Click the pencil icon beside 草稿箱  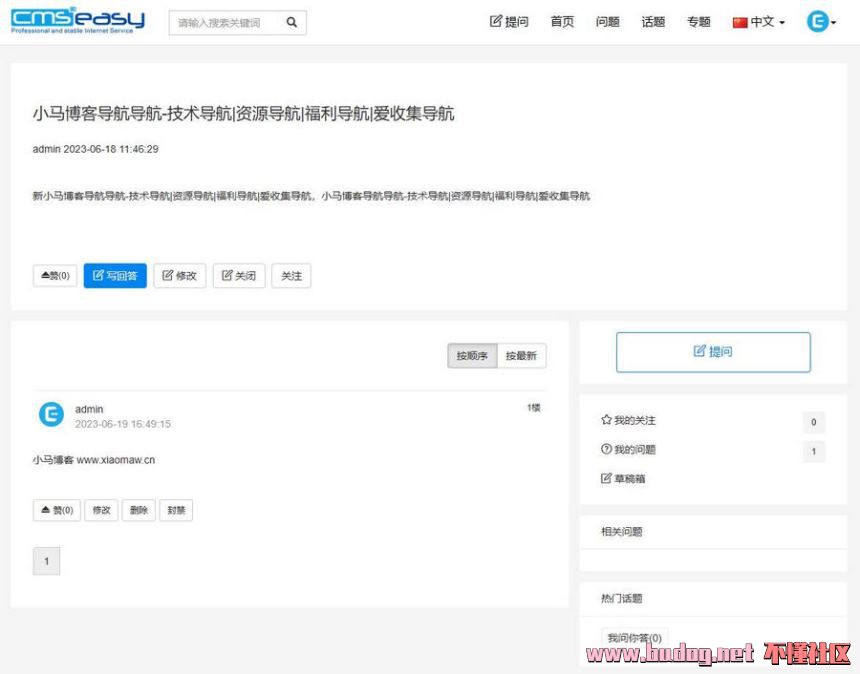pos(606,478)
